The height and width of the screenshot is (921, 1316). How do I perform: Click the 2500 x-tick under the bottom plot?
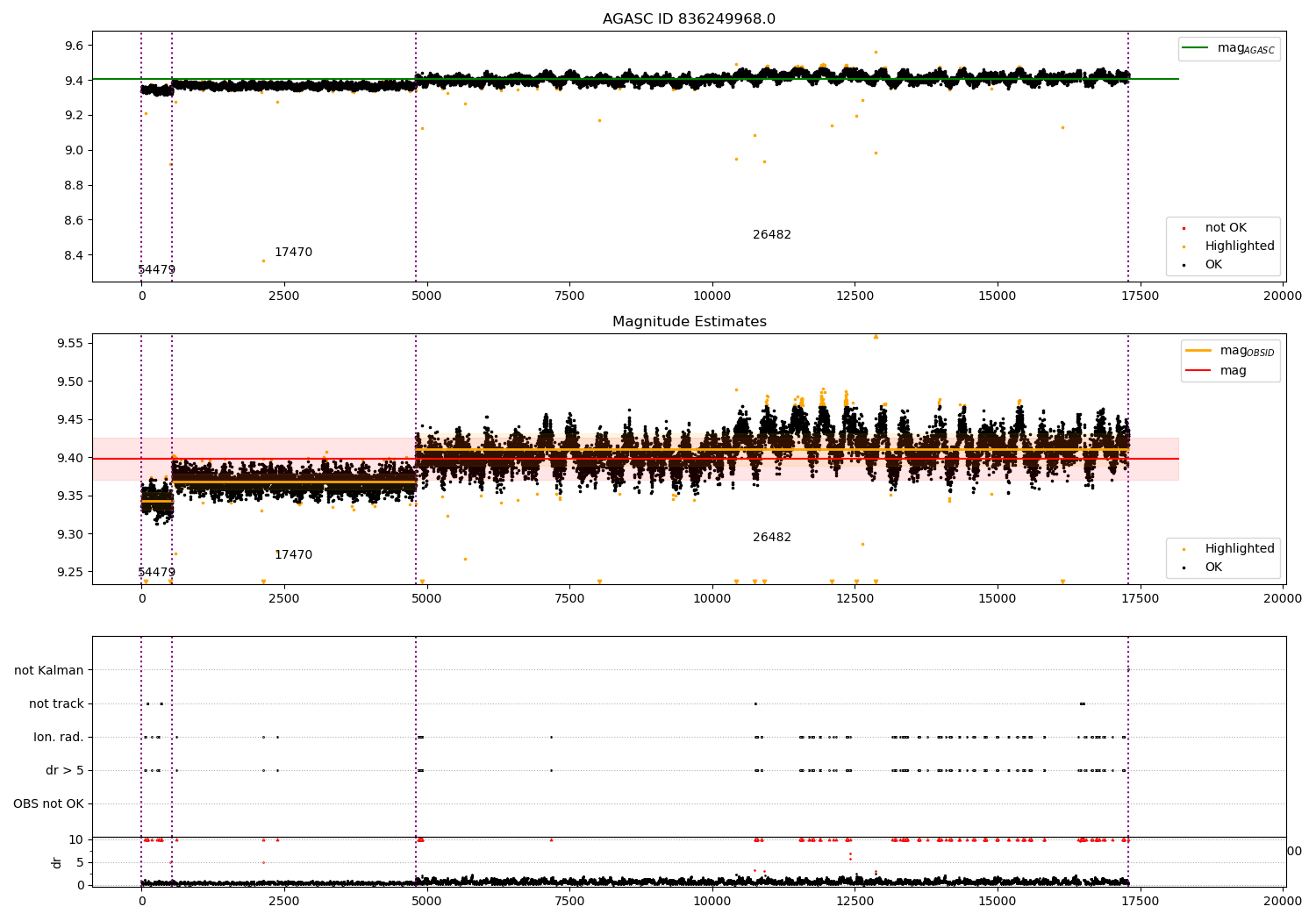coord(284,900)
